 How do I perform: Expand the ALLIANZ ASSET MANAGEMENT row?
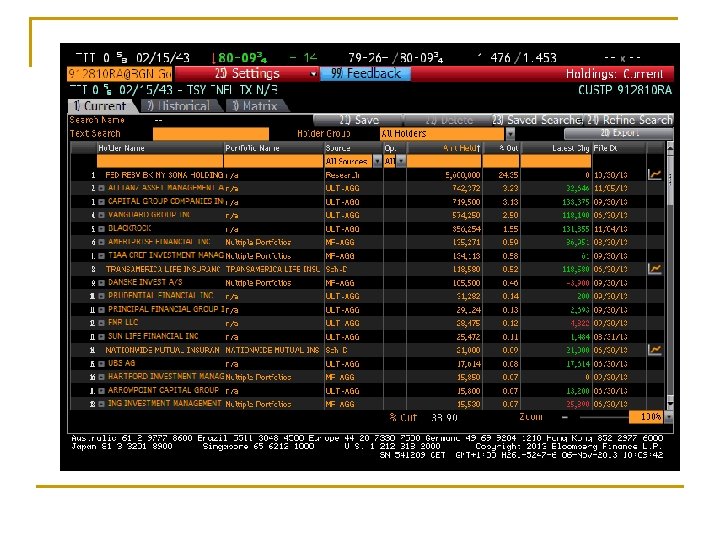click(101, 188)
